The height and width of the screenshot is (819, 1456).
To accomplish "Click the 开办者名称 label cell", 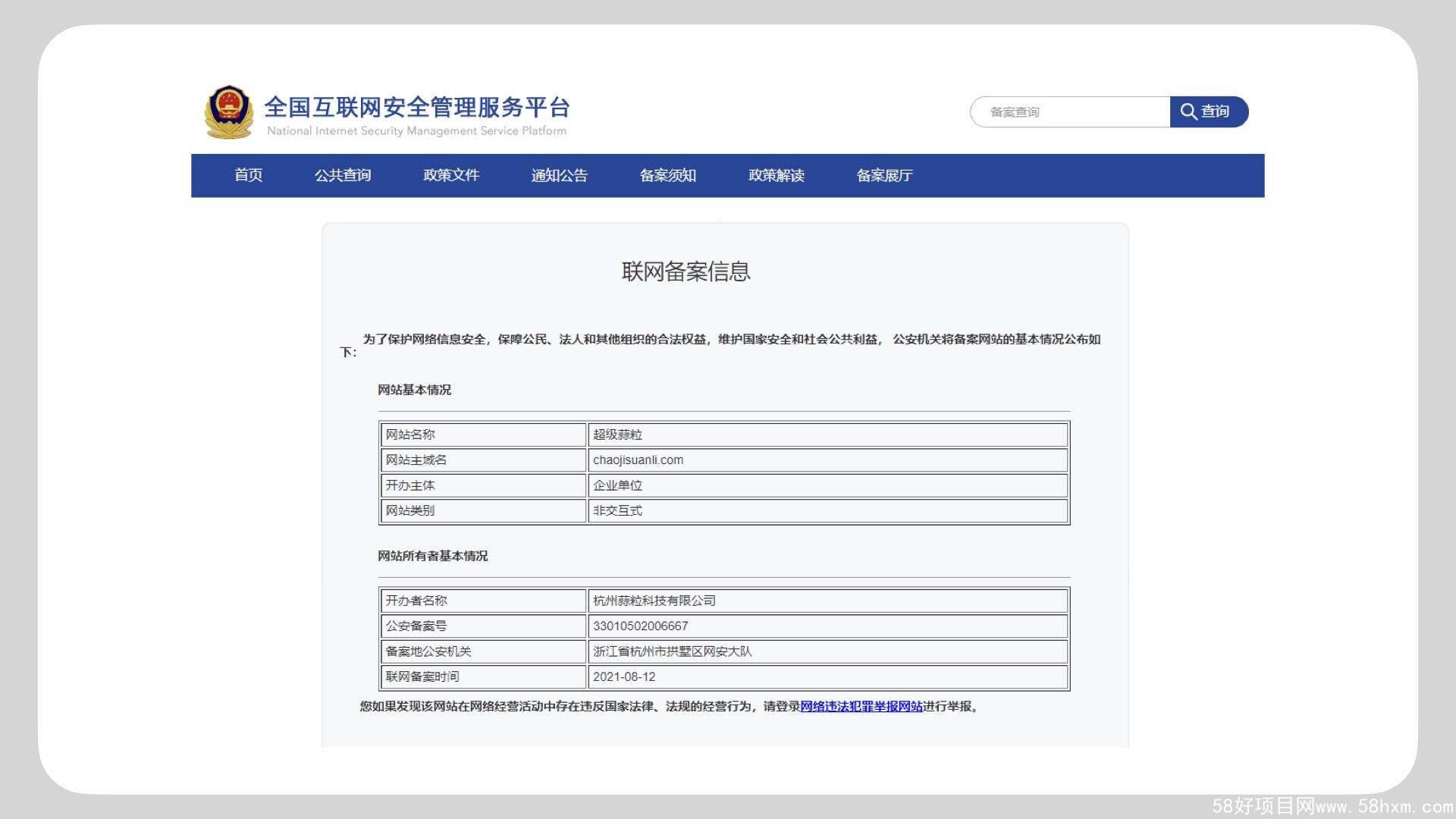I will click(483, 601).
